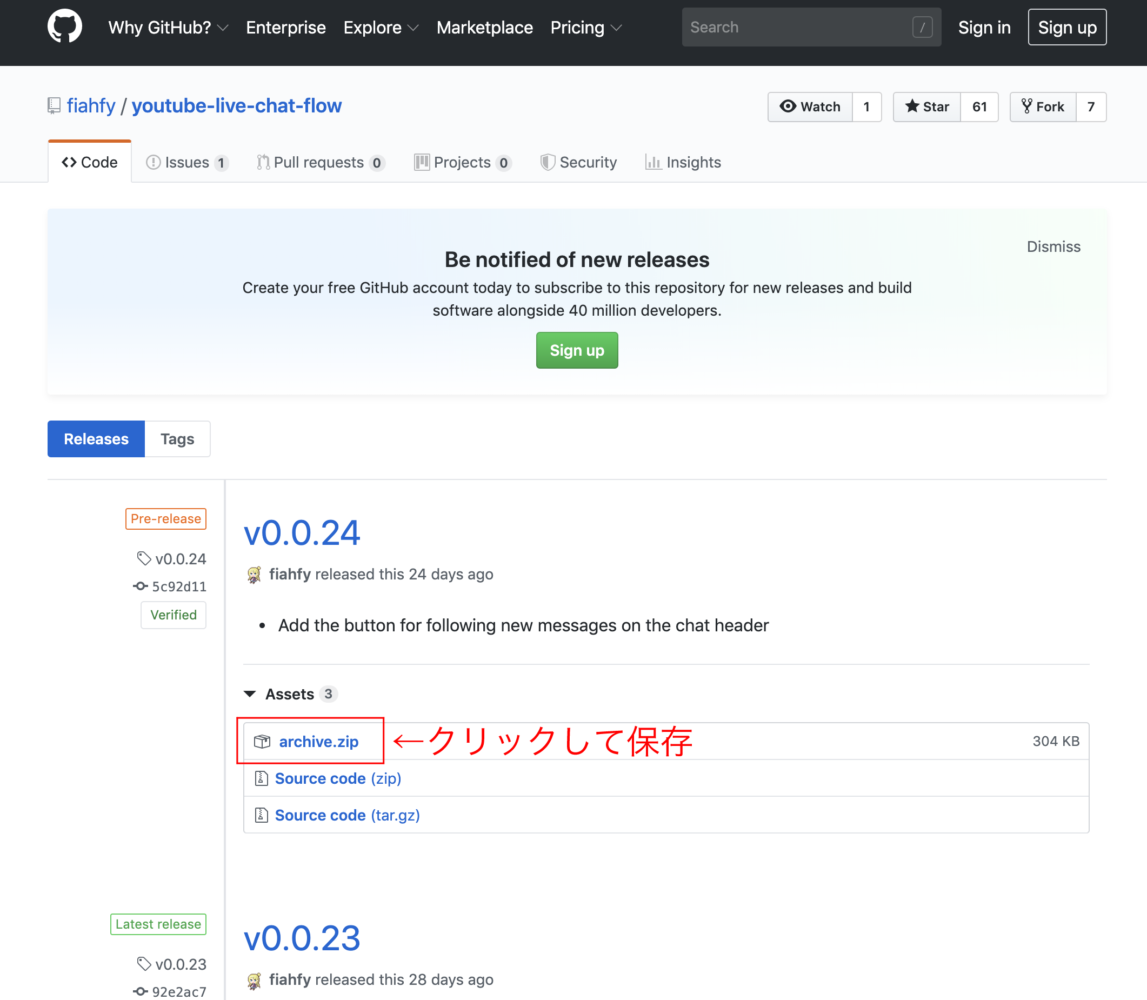The image size is (1147, 1000).
Task: Switch to the Tags view
Action: [x=178, y=439]
